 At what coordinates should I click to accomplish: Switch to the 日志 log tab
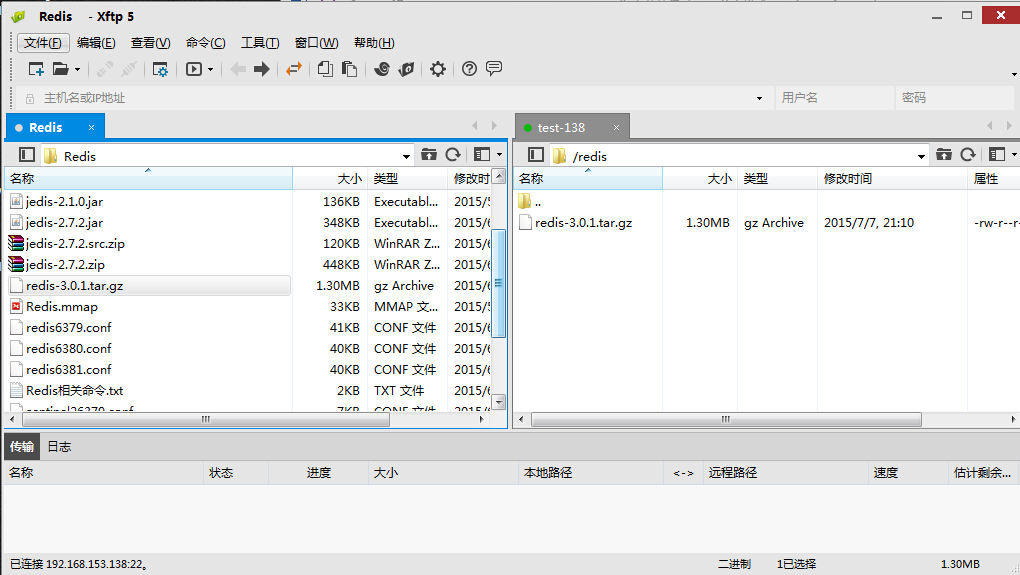pos(59,446)
